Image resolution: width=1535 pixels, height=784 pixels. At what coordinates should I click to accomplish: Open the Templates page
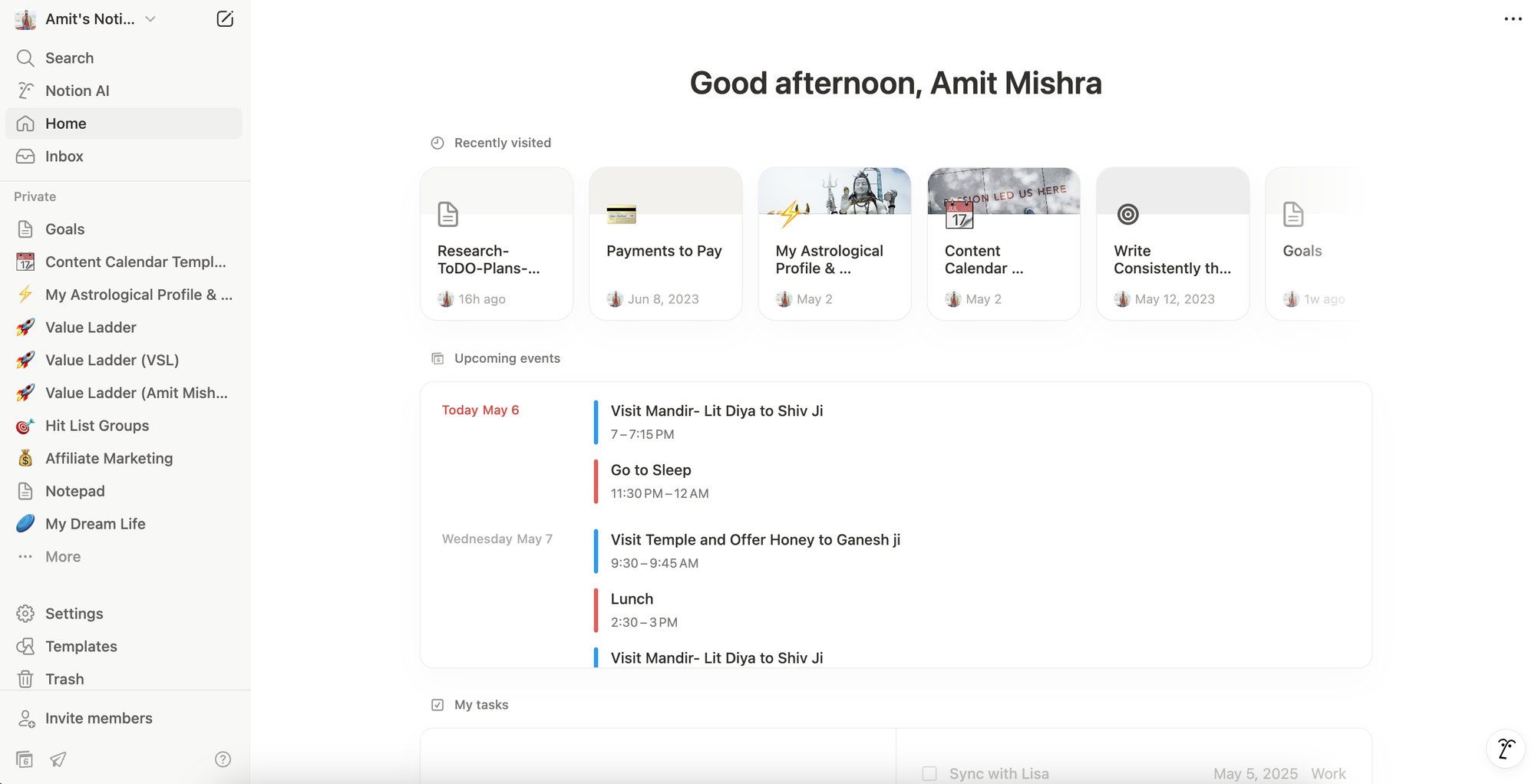(81, 647)
